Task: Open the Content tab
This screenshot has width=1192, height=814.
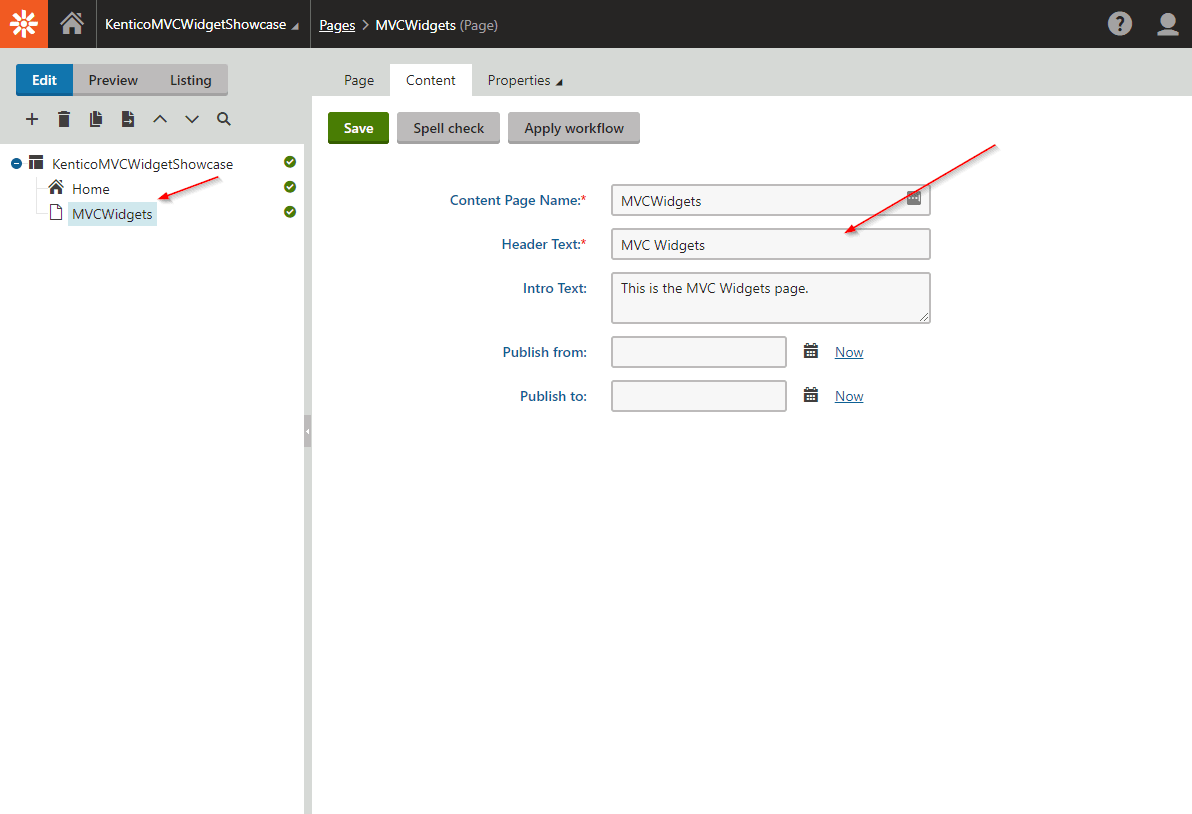Action: coord(430,80)
